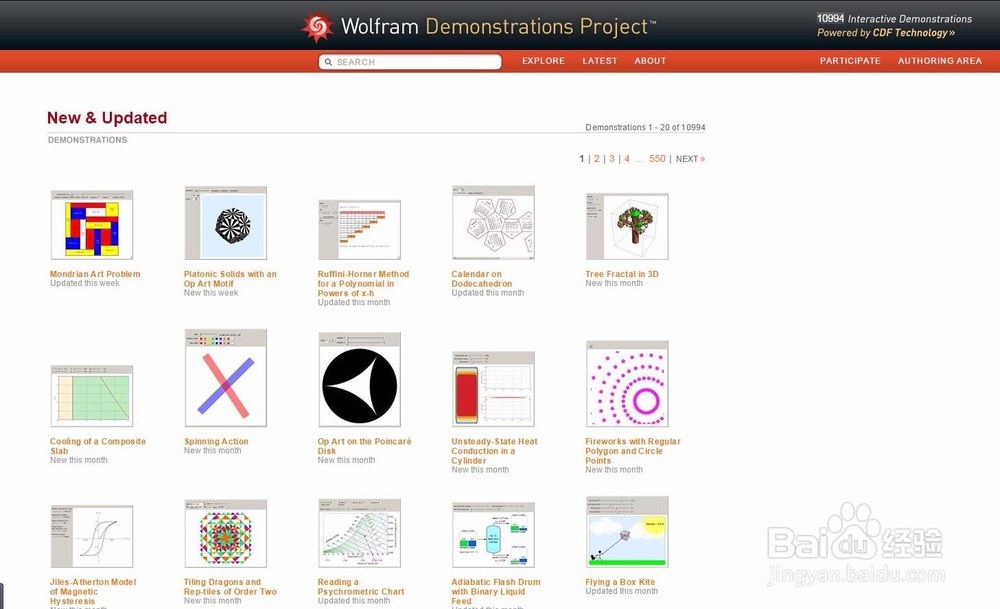Click Ruffini-Horner Method title link
The image size is (1000, 609).
tap(364, 284)
